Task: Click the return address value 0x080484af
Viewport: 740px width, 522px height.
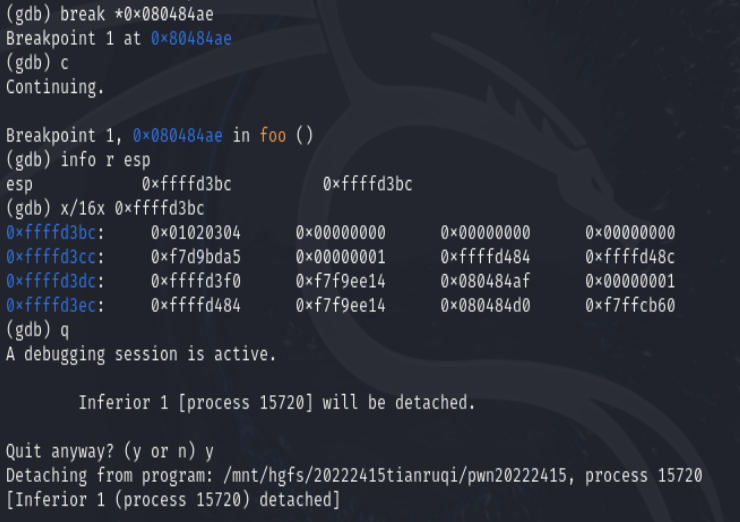Action: click(x=486, y=281)
